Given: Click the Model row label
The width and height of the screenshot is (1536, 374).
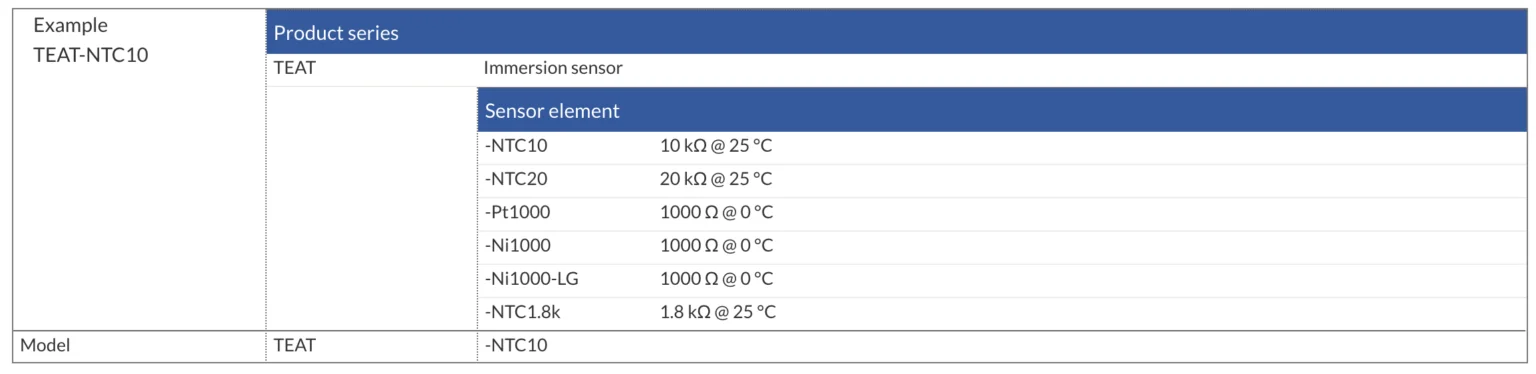Looking at the screenshot, I should tap(47, 345).
